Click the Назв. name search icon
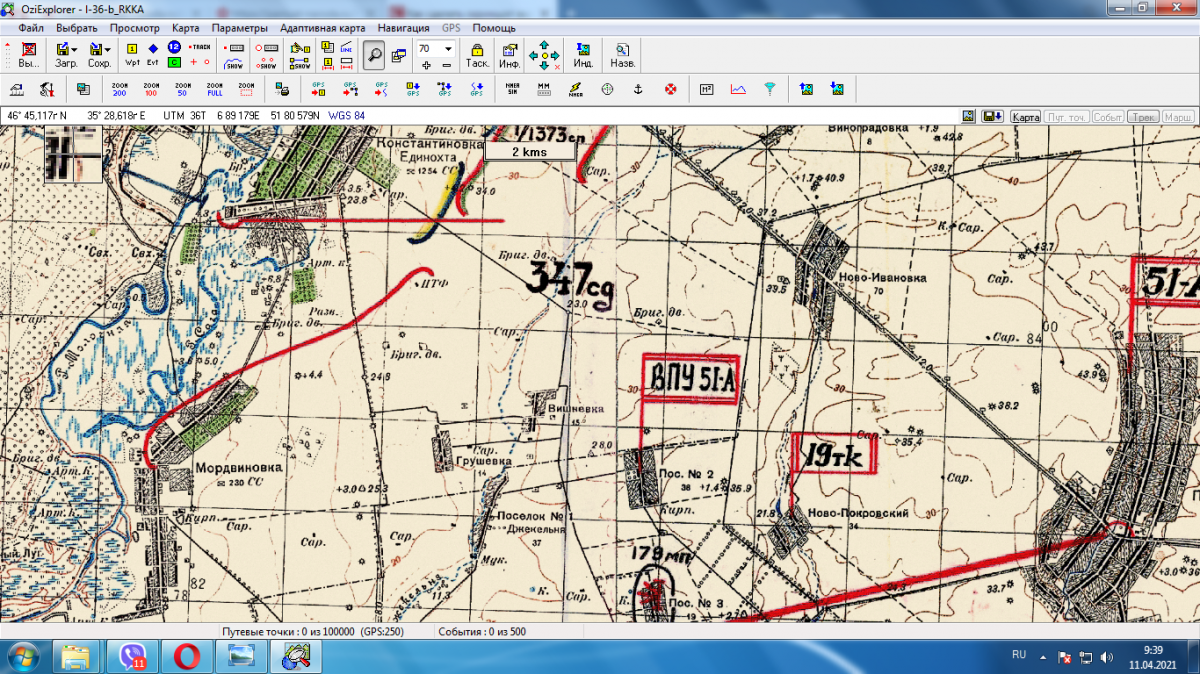The height and width of the screenshot is (674, 1200). (x=622, y=54)
